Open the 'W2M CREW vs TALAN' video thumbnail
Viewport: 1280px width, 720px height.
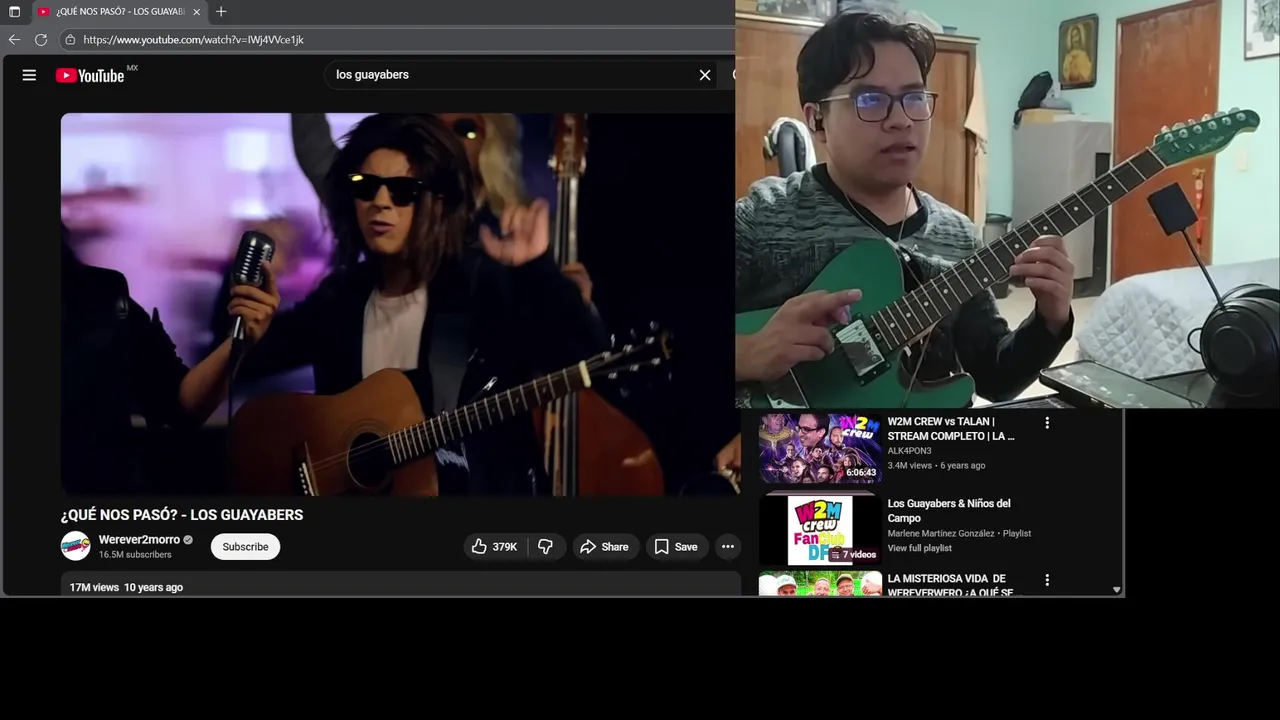pos(820,448)
